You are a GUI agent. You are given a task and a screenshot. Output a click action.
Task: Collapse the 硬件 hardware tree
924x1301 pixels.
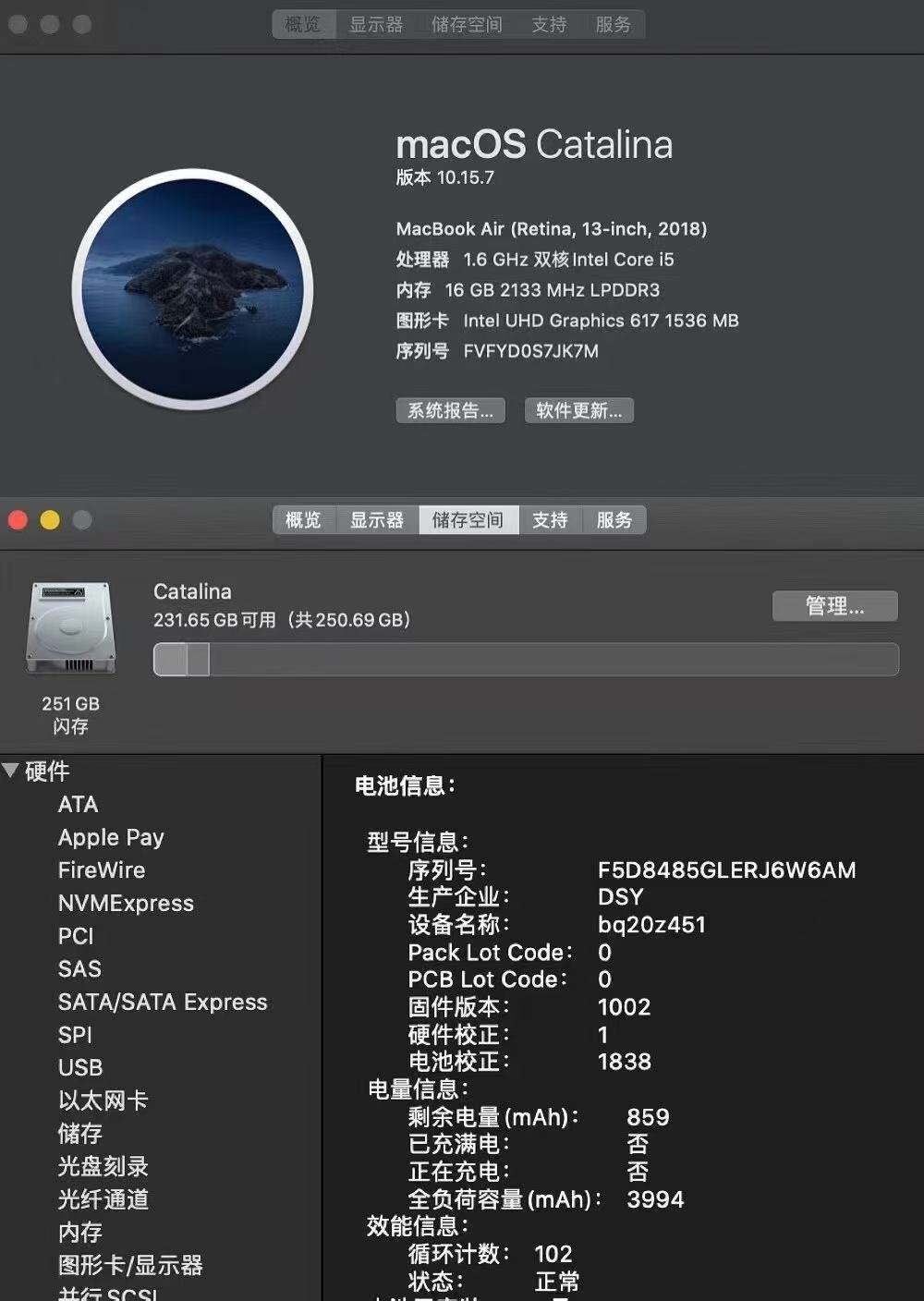click(x=11, y=771)
